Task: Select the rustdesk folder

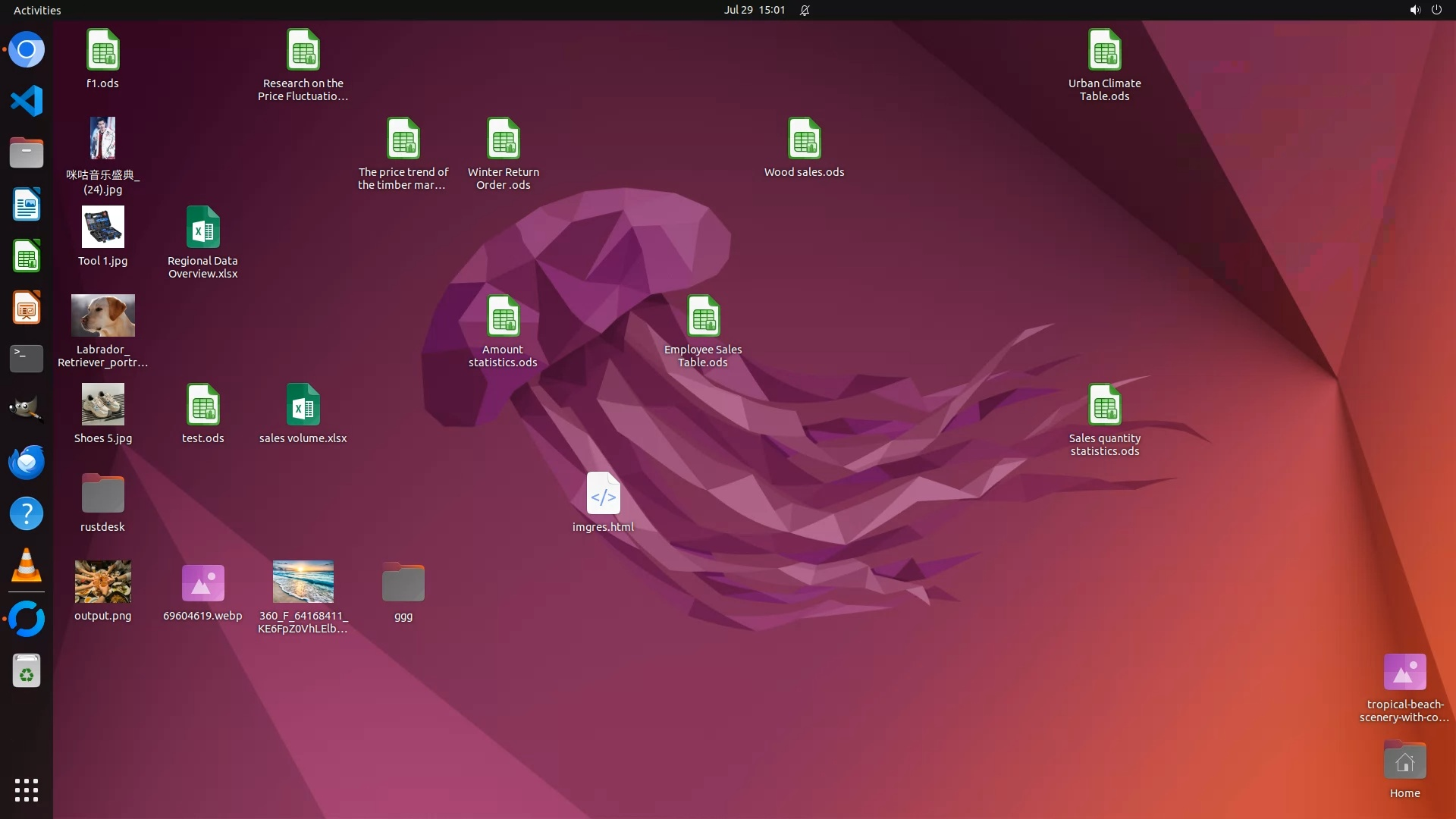Action: [x=102, y=494]
